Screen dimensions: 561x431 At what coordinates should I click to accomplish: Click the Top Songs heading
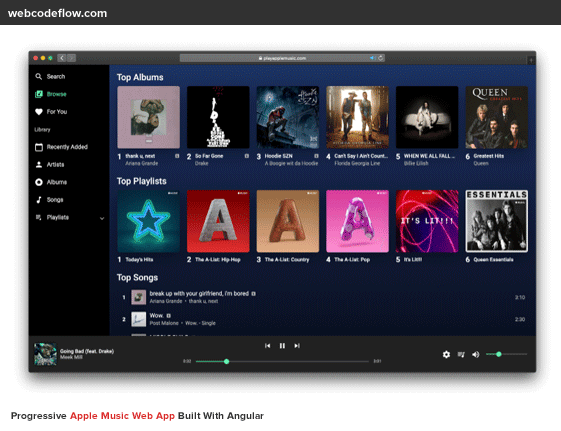(x=137, y=278)
